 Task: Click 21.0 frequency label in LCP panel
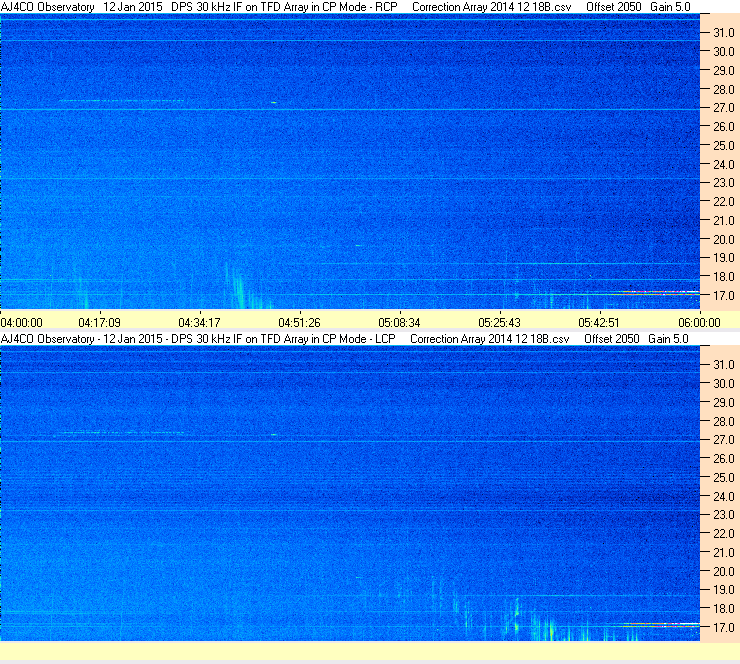click(x=723, y=553)
